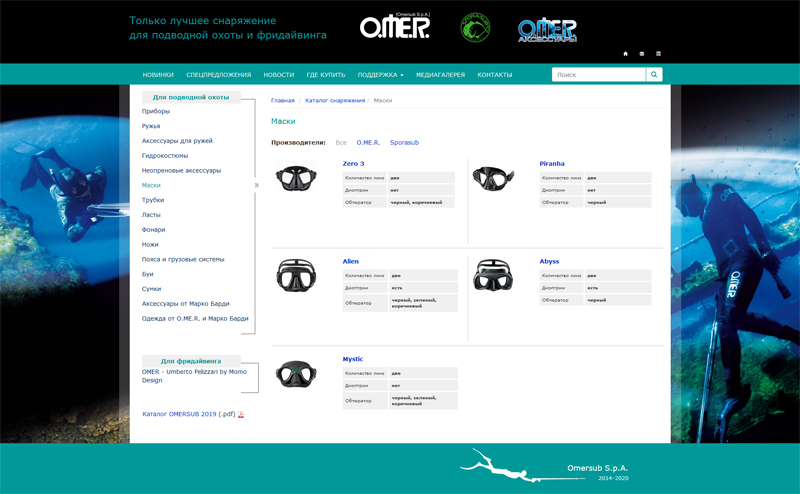Image resolution: width=800 pixels, height=494 pixels.
Task: Click Alien диоптрии value есть
Action: [396, 288]
